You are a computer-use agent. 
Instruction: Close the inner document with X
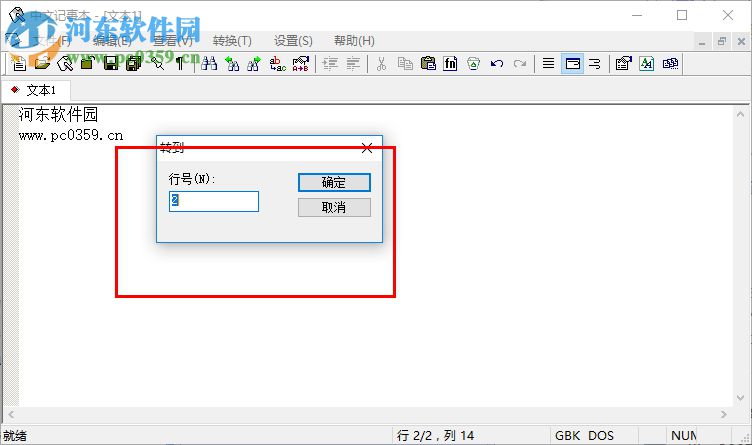point(741,42)
